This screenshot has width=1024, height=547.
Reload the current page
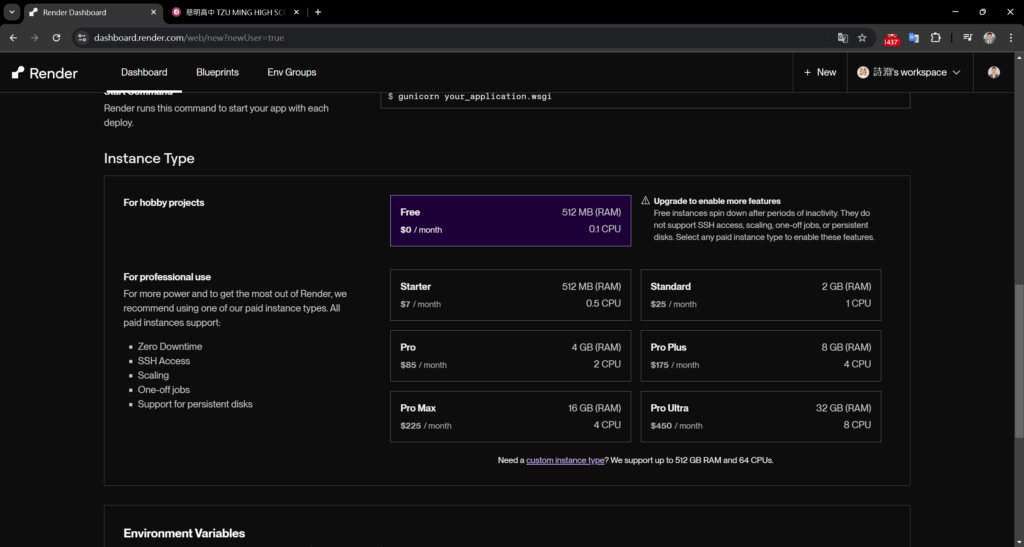click(56, 38)
